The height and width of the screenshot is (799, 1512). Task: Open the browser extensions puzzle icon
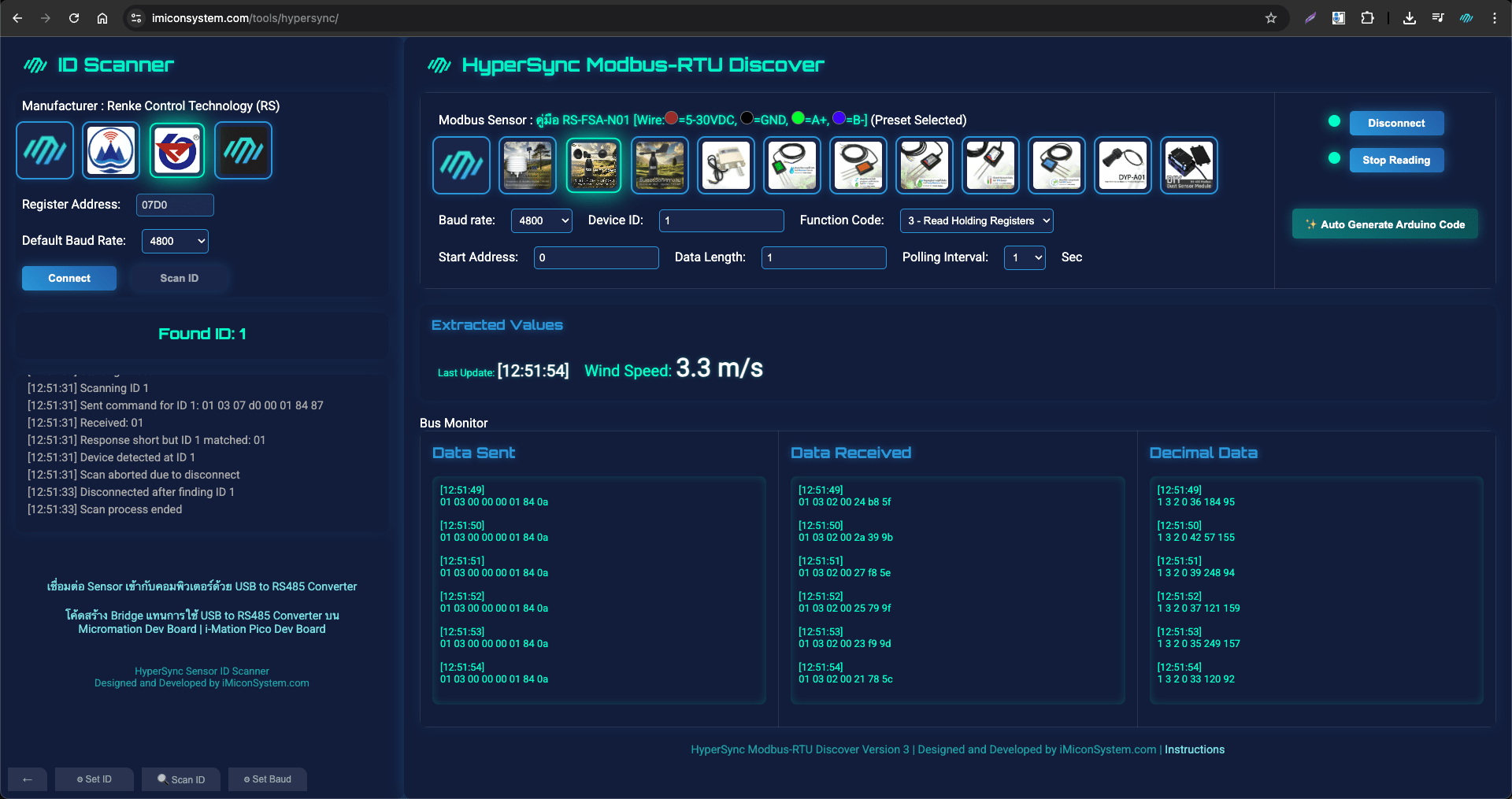[1367, 18]
